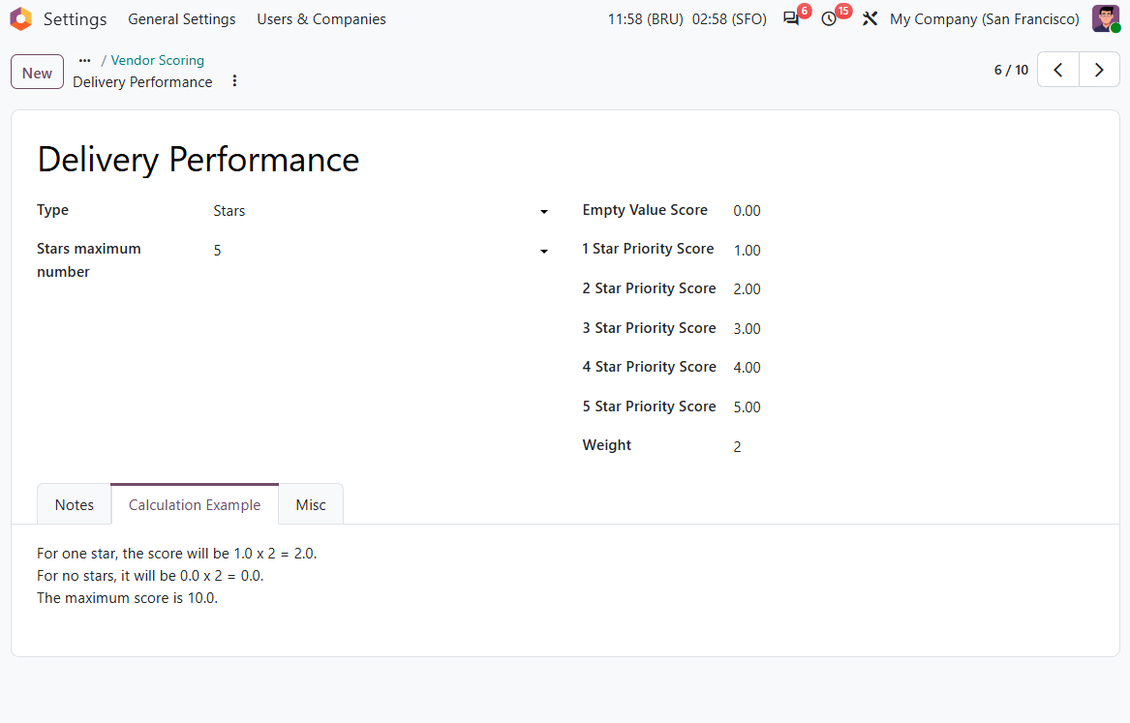This screenshot has height=723, width=1130.
Task: Go to previous record arrow
Action: pos(1058,70)
